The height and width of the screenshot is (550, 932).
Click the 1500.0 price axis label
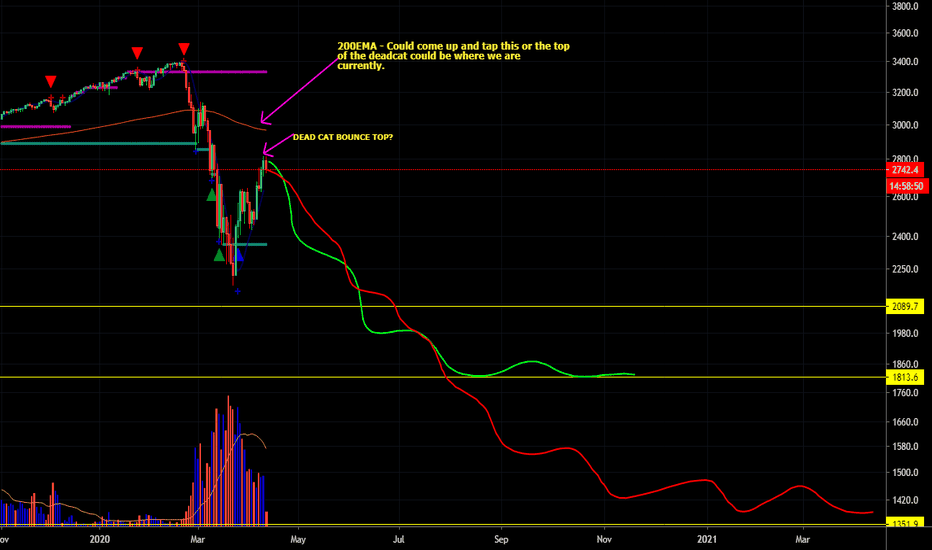[x=905, y=473]
